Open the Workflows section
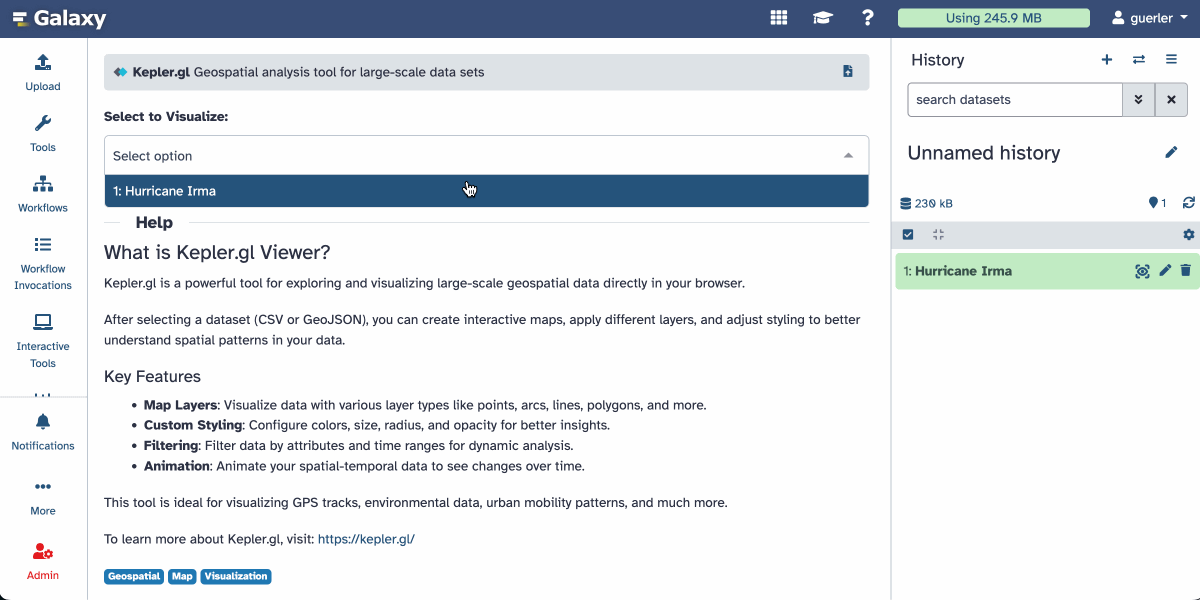This screenshot has height=600, width=1200. [43, 194]
